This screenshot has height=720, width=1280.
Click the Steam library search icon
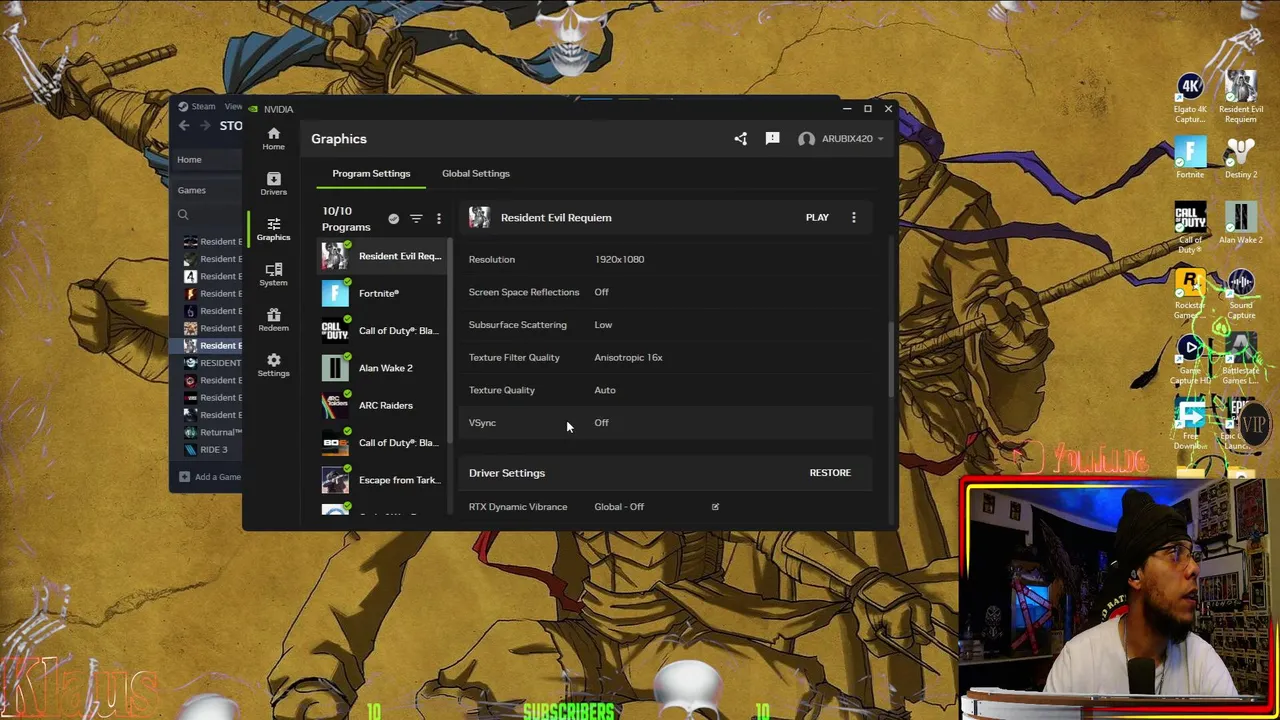click(x=183, y=215)
